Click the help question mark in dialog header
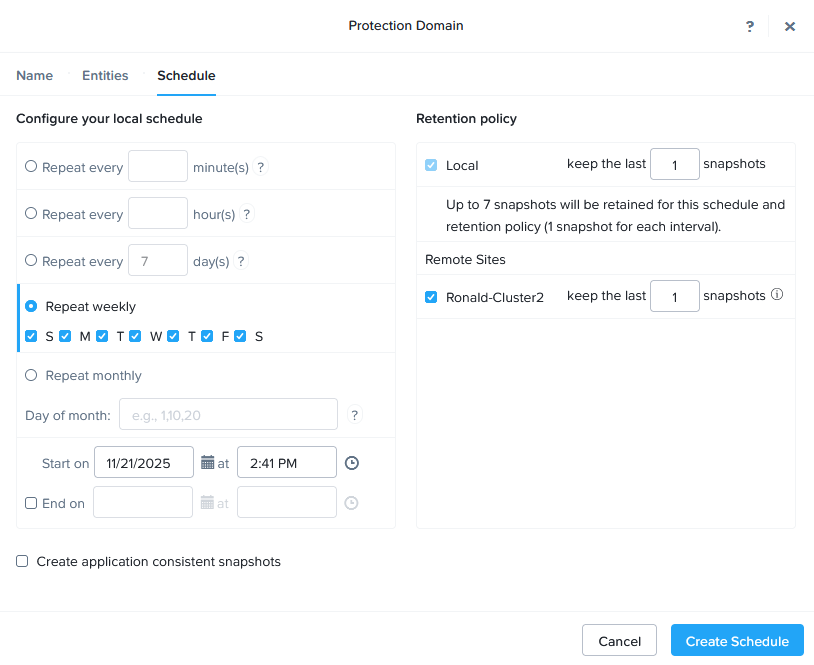The image size is (814, 665). click(x=750, y=27)
